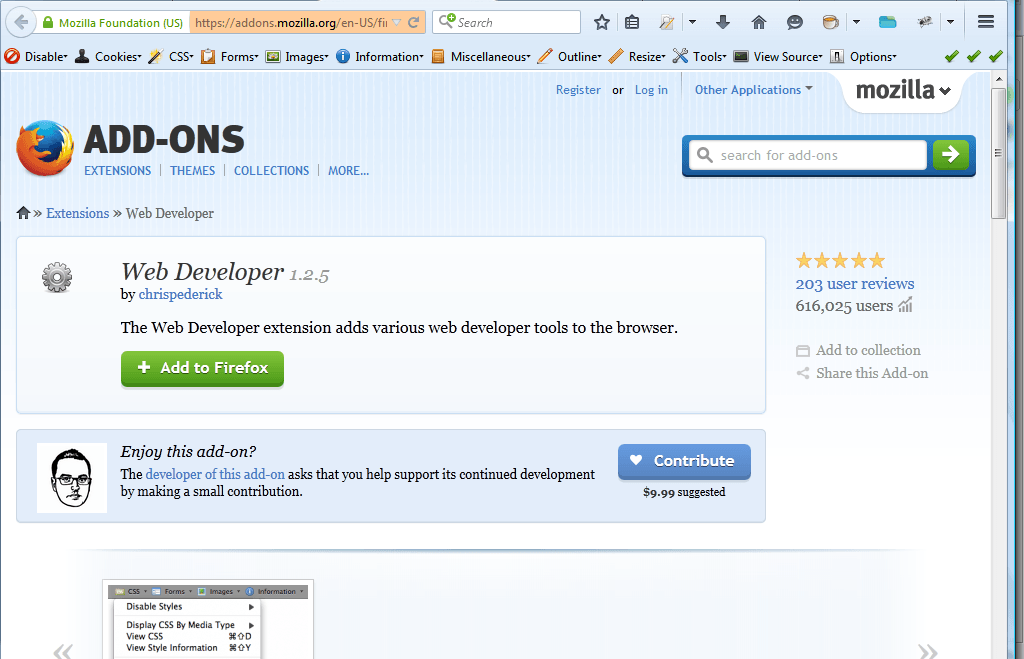Go to the EXTENSIONS section
Screen dimensions: 1024x659
tap(118, 170)
